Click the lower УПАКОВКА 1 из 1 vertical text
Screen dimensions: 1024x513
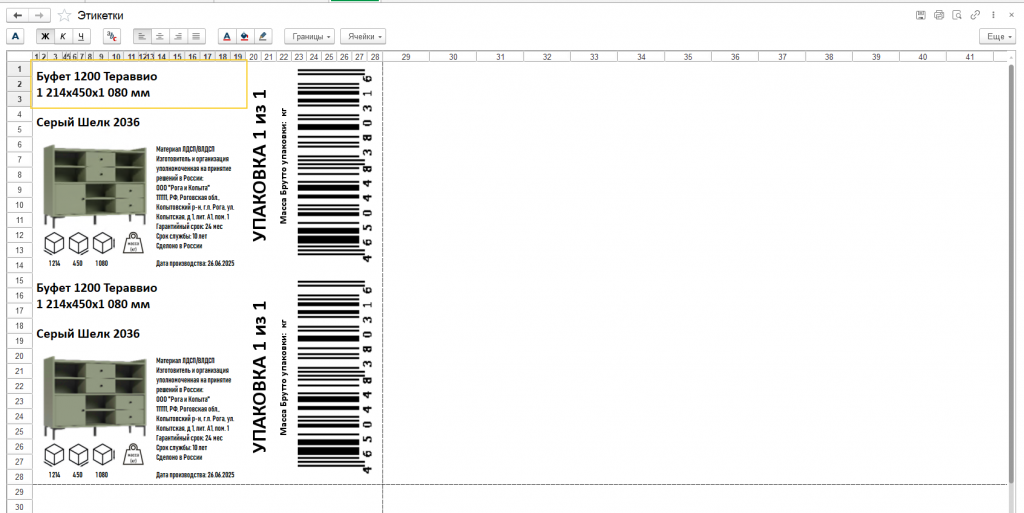pos(259,377)
